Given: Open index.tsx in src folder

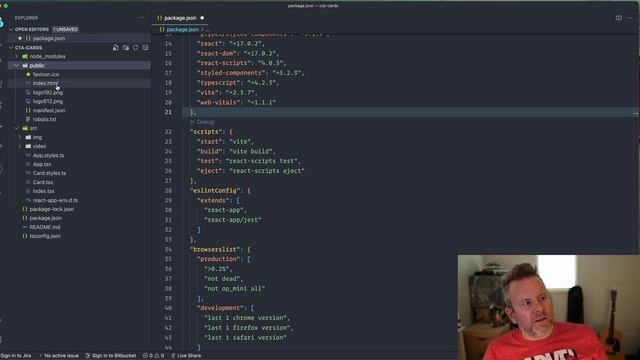Looking at the screenshot, I should pos(43,191).
